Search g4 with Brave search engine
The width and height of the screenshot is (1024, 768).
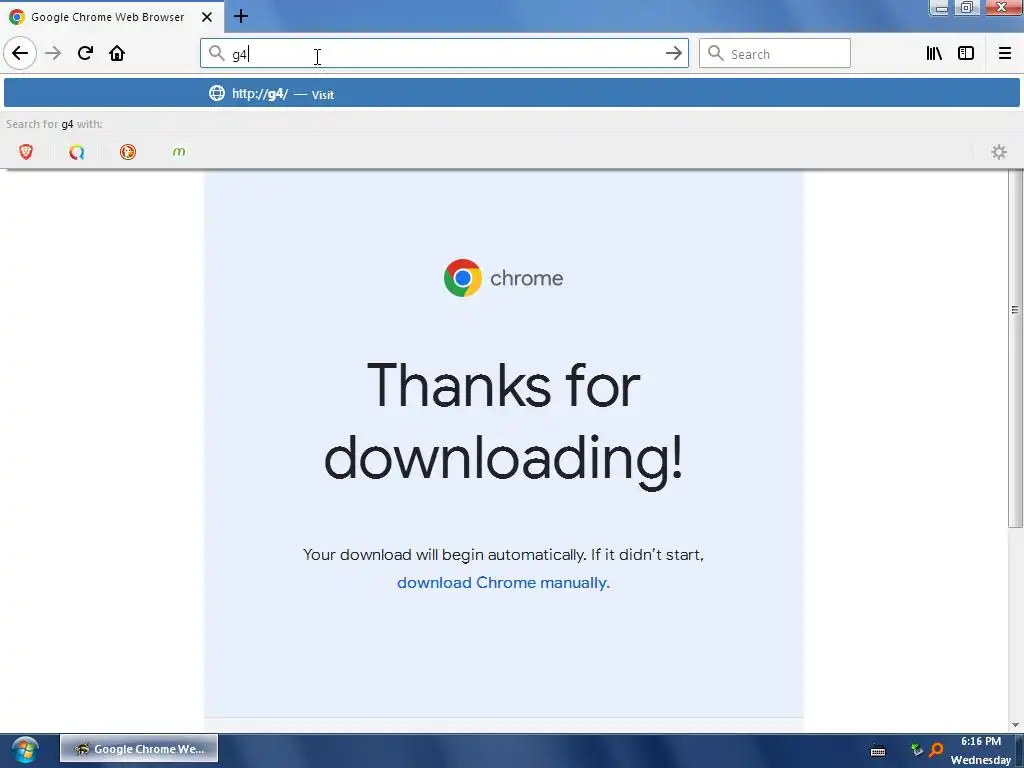coord(26,152)
